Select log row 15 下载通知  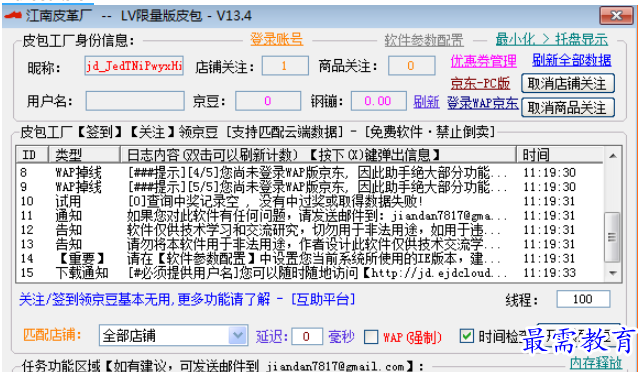(x=310, y=273)
